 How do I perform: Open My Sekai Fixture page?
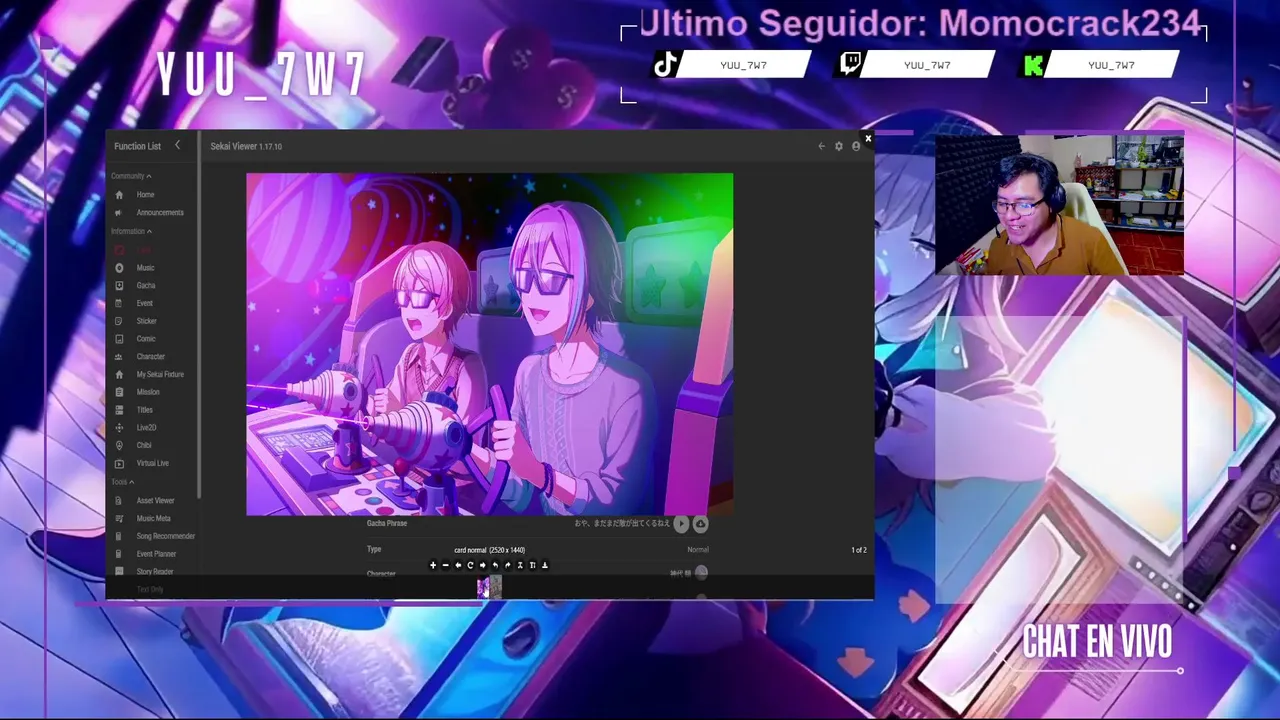point(160,374)
